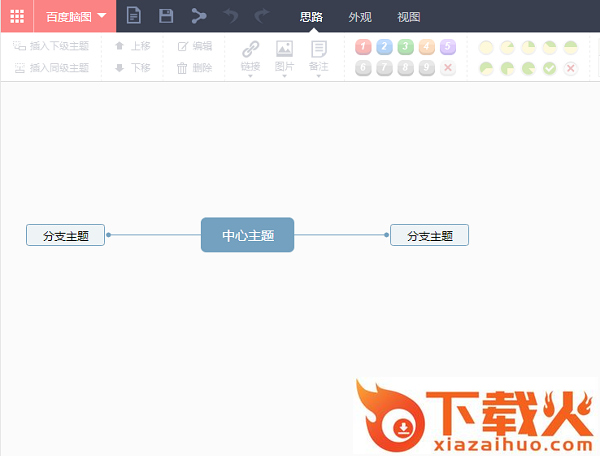
Task: Switch to the 思路 tab
Action: pyautogui.click(x=311, y=17)
